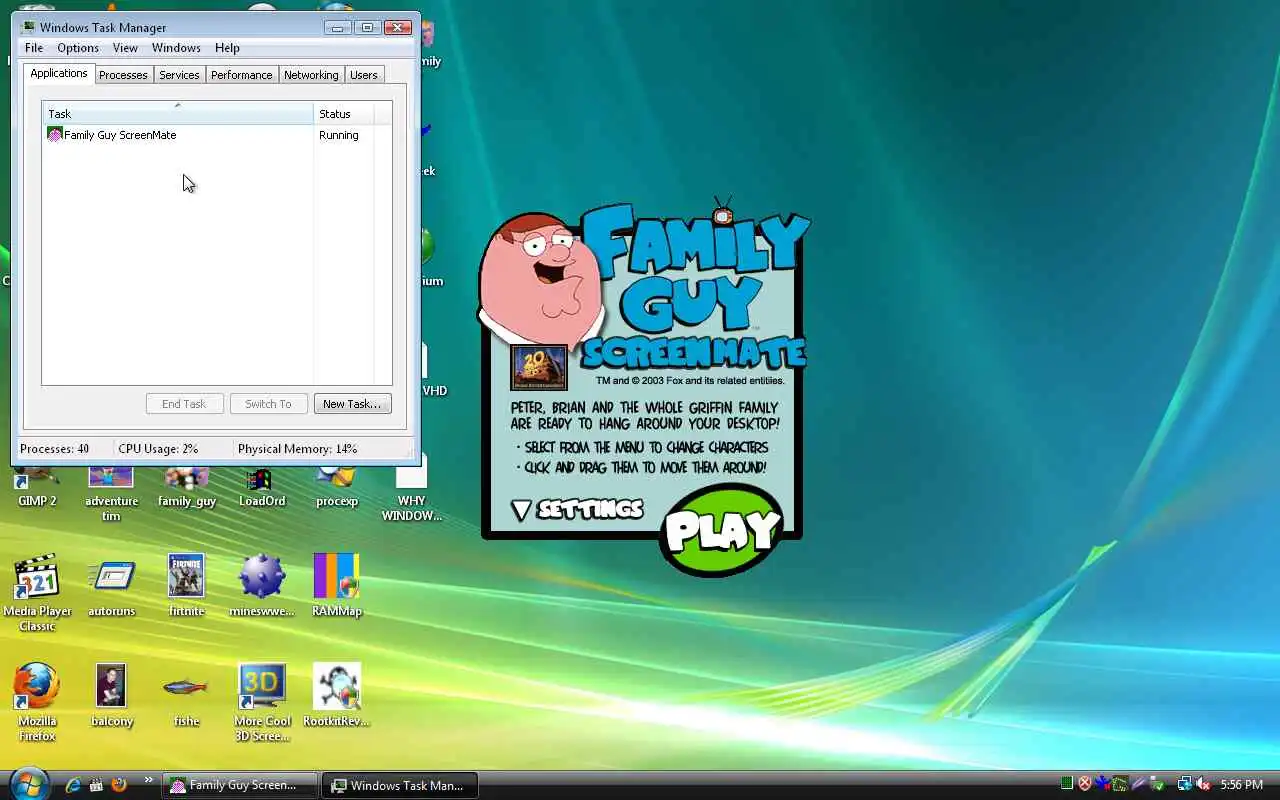Select the autoruns desktop icon
Image resolution: width=1280 pixels, height=800 pixels.
[x=111, y=587]
